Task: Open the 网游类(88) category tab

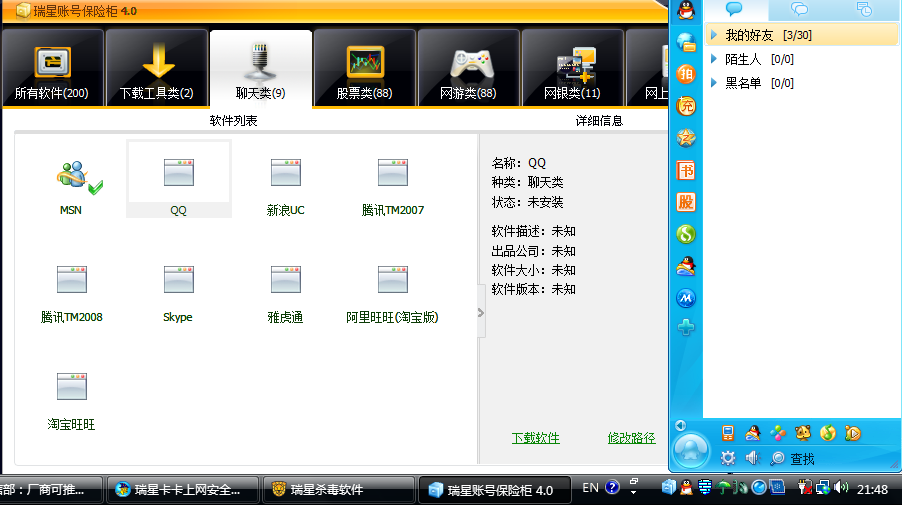Action: (x=469, y=68)
